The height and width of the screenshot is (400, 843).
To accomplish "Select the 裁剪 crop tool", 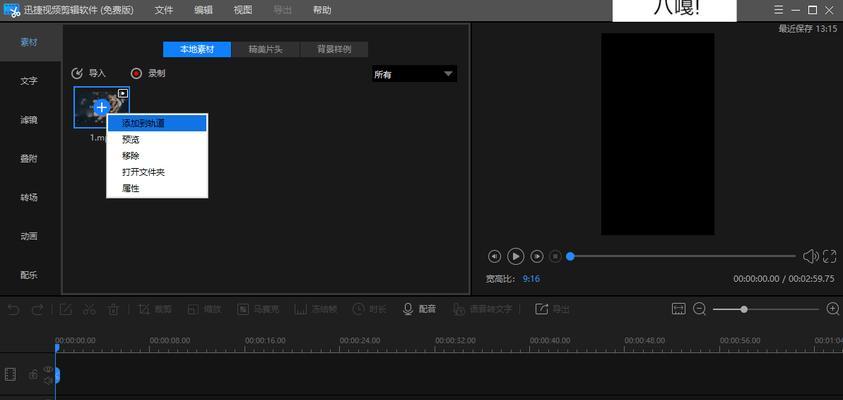I will (x=155, y=309).
